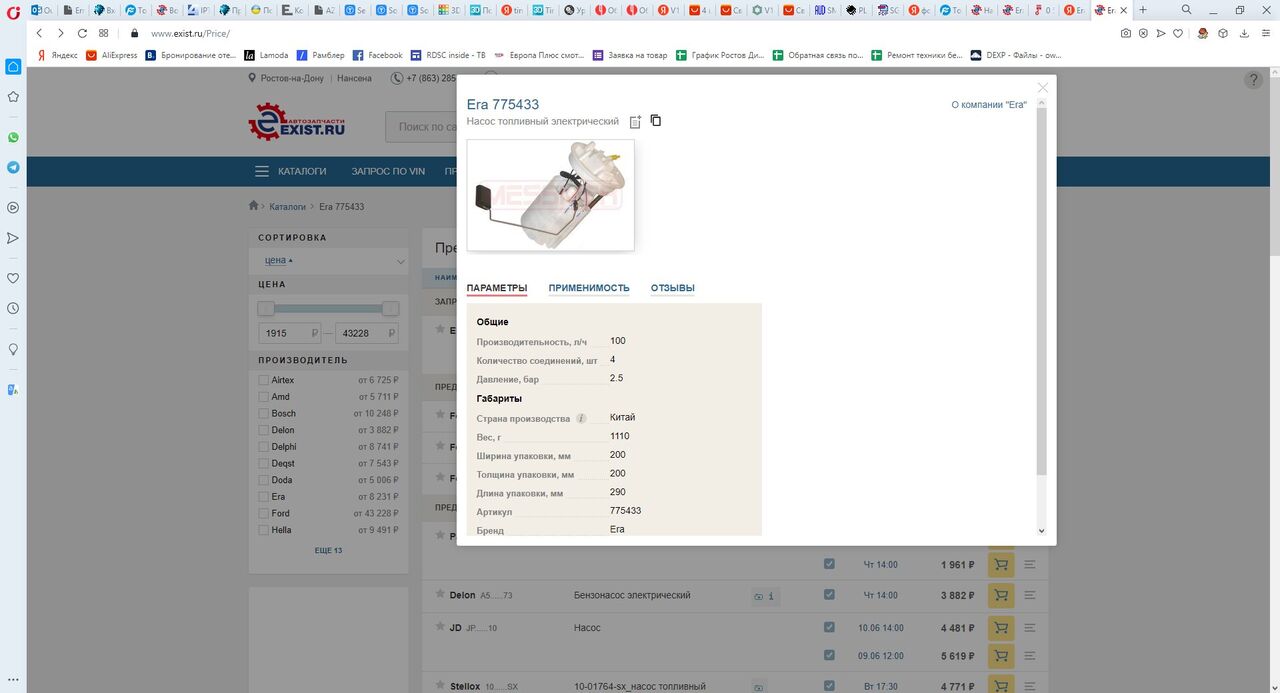Click the Exist.ru logo
This screenshot has height=693, width=1280.
tap(297, 122)
